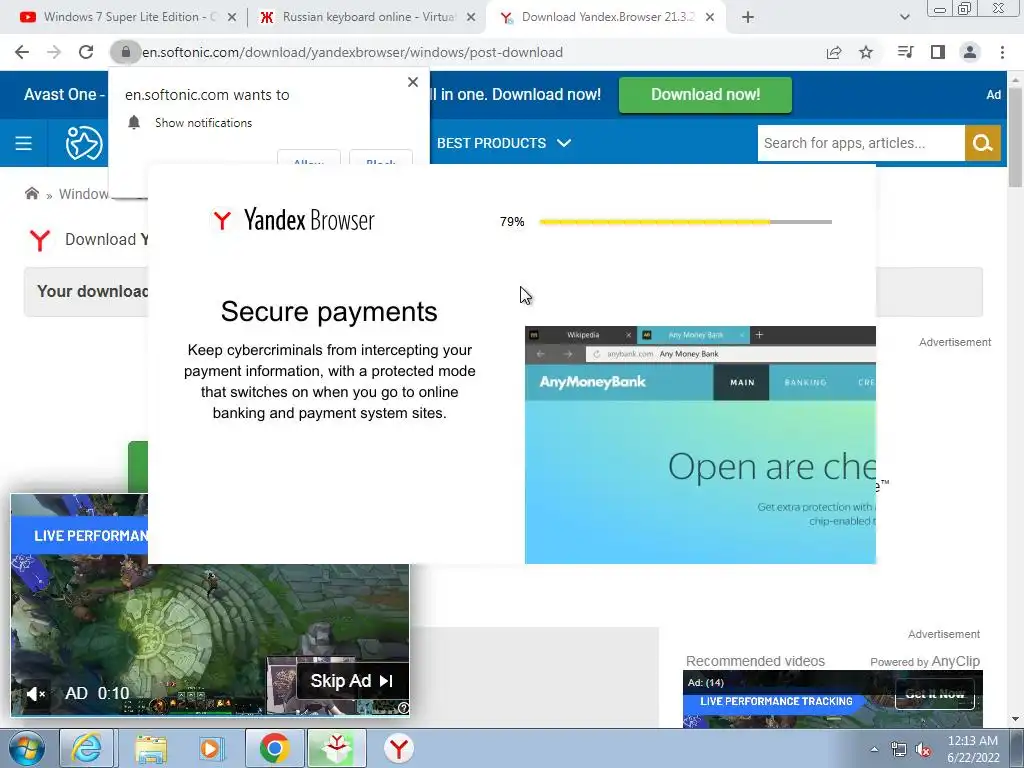Open Chrome three-dot menu
Viewport: 1024px width, 768px height.
click(1002, 52)
